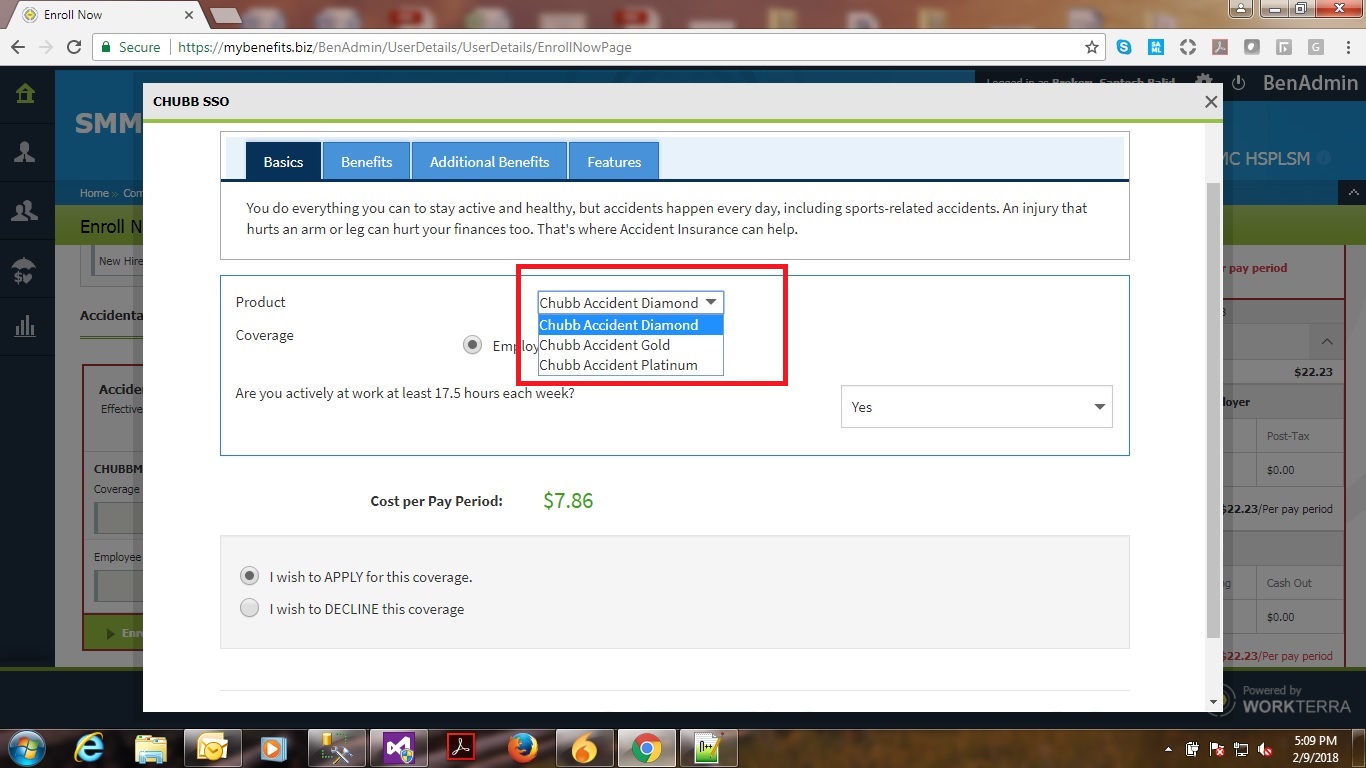This screenshot has height=768, width=1366.
Task: Open Adobe Acrobat from the taskbar
Action: (x=460, y=748)
